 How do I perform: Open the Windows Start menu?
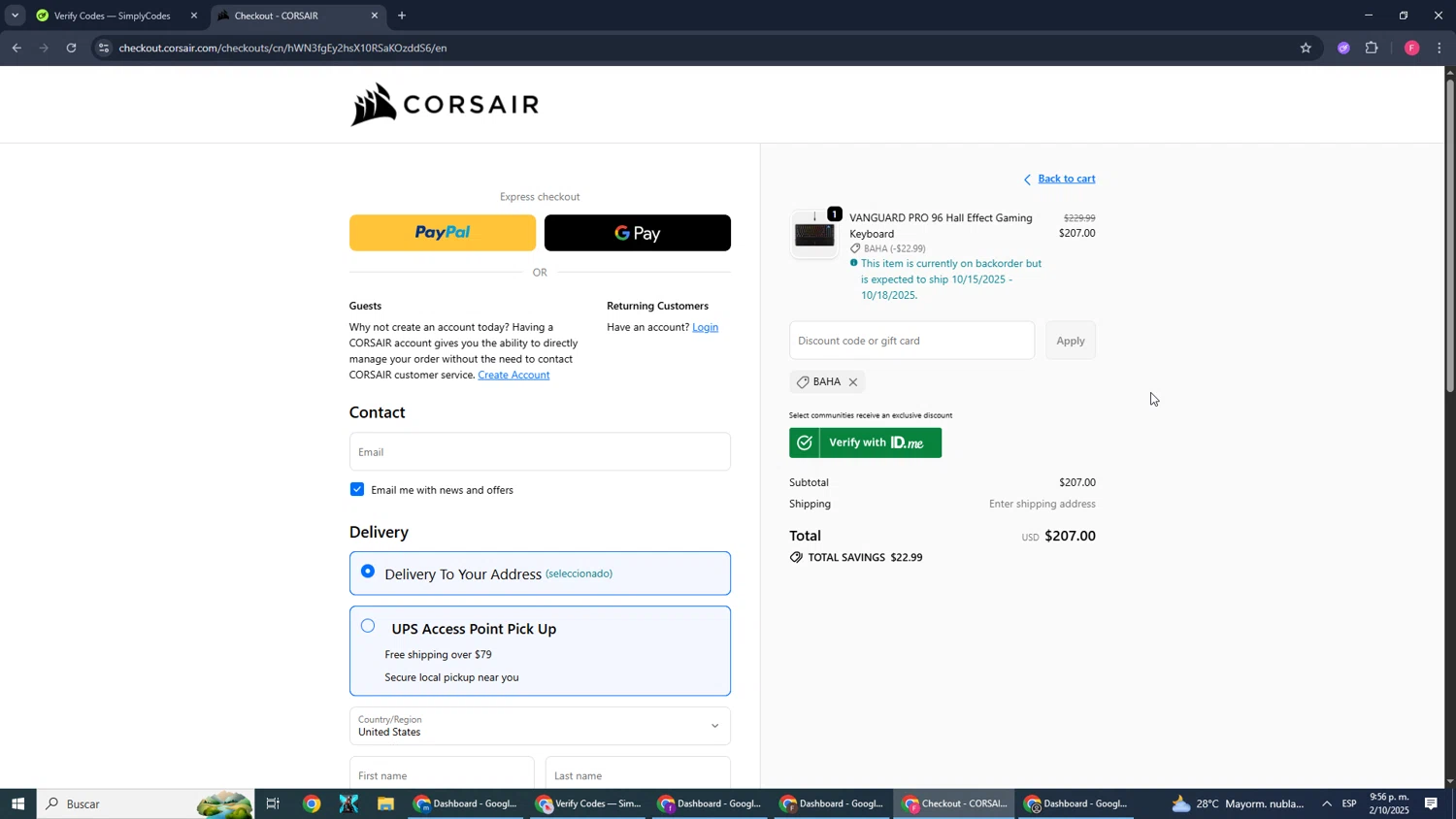(x=17, y=803)
